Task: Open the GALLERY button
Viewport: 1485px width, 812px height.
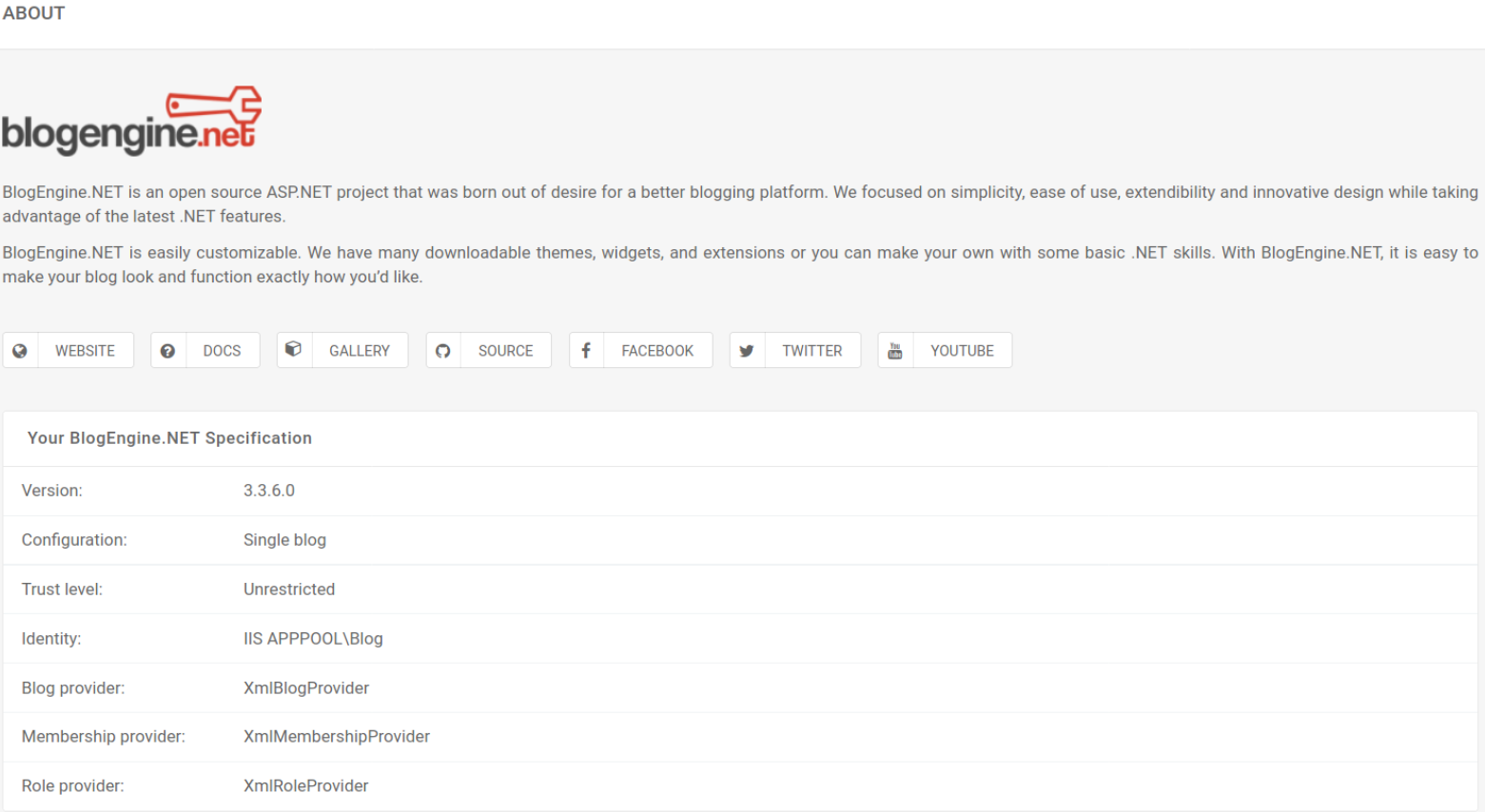Action: (x=342, y=350)
